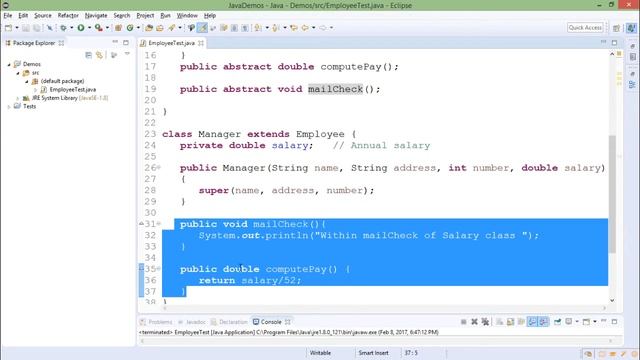Click the Quick Access search field
The image size is (640, 360).
click(585, 27)
